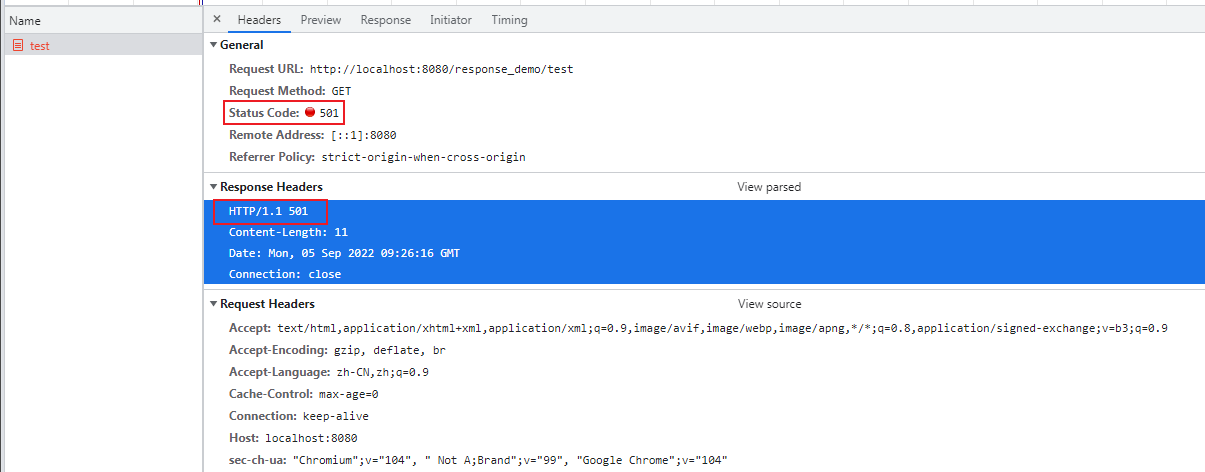Click the Content-Length header row
The width and height of the screenshot is (1205, 472).
coord(274,232)
